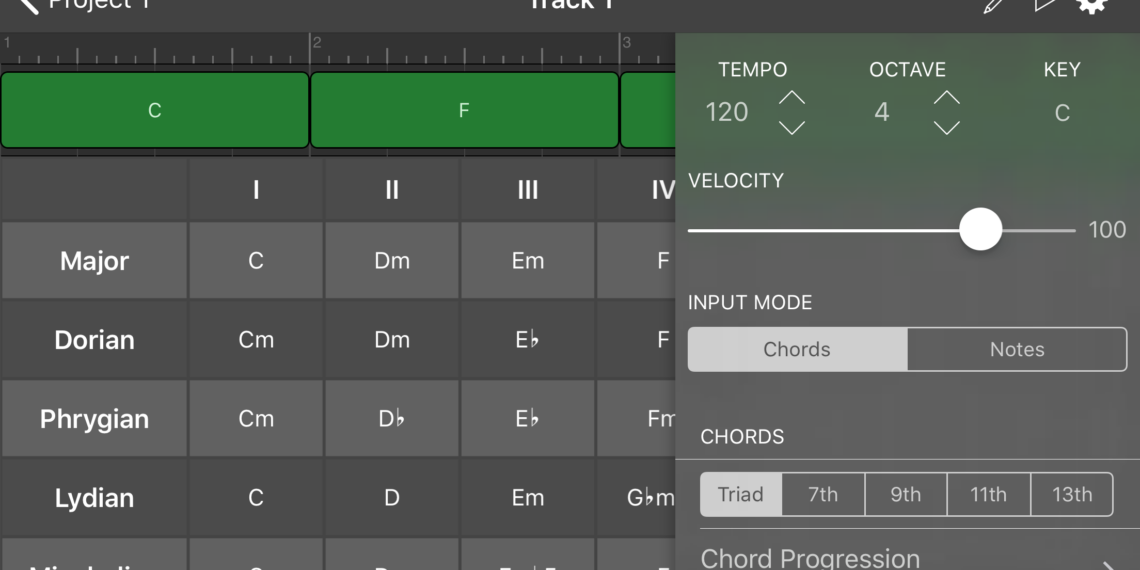
Task: Lower octave with the down arrow
Action: tap(946, 127)
